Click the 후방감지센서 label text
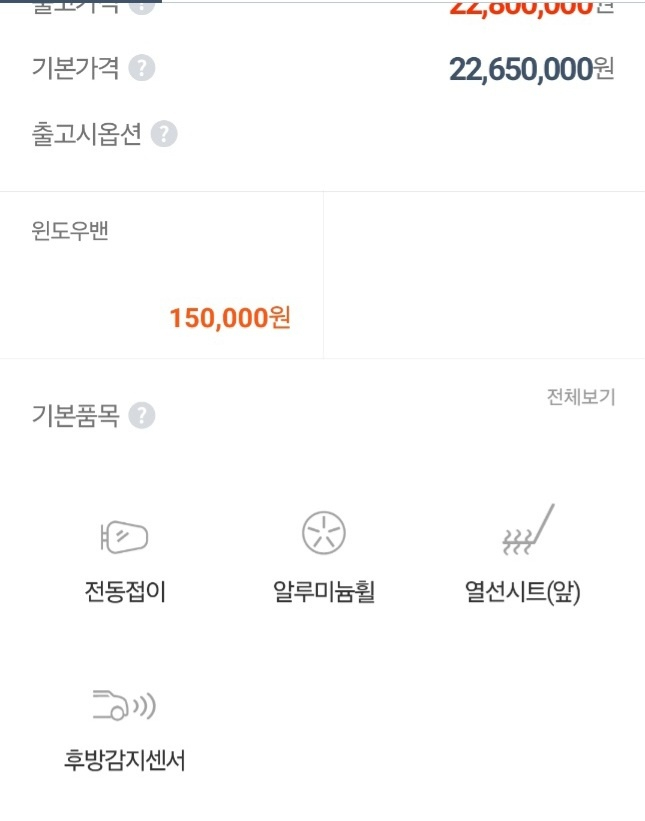The image size is (645, 821). pyautogui.click(x=125, y=760)
